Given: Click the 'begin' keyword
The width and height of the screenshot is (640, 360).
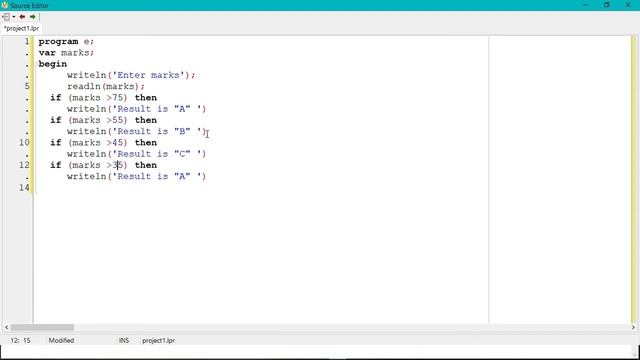Looking at the screenshot, I should coord(53,64).
